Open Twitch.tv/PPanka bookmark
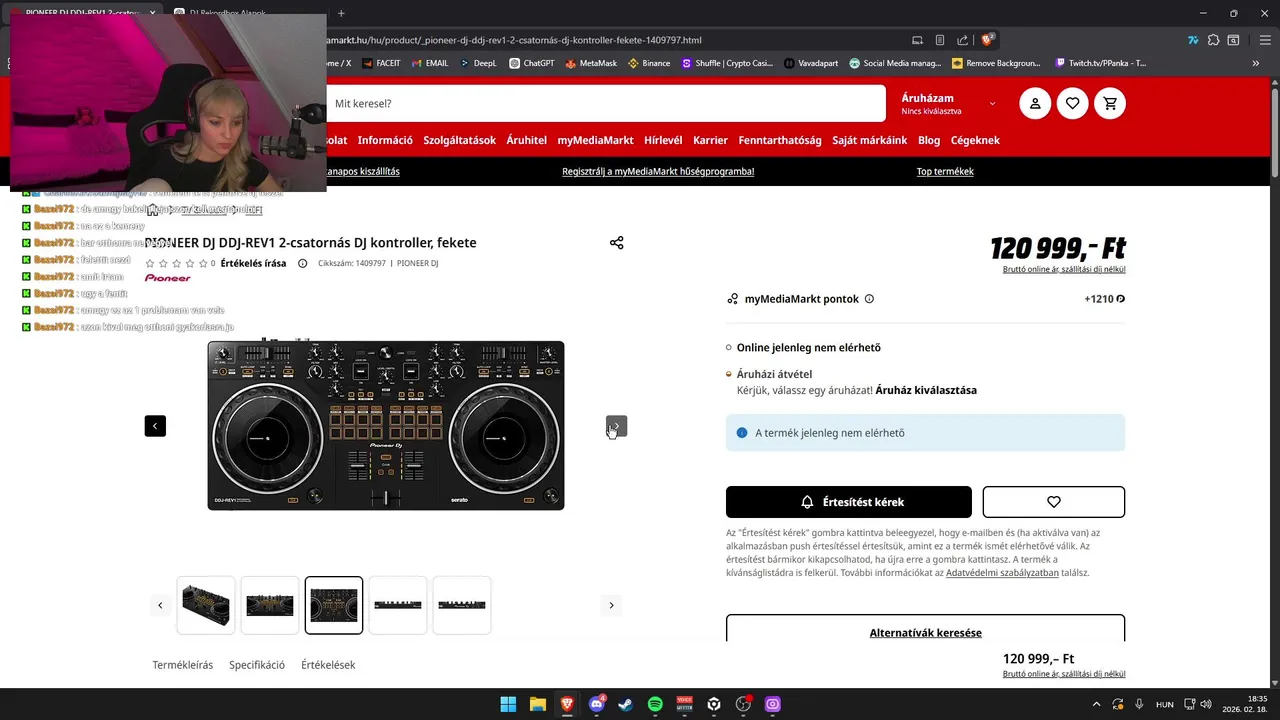Image resolution: width=1280 pixels, height=720 pixels. pos(1100,63)
